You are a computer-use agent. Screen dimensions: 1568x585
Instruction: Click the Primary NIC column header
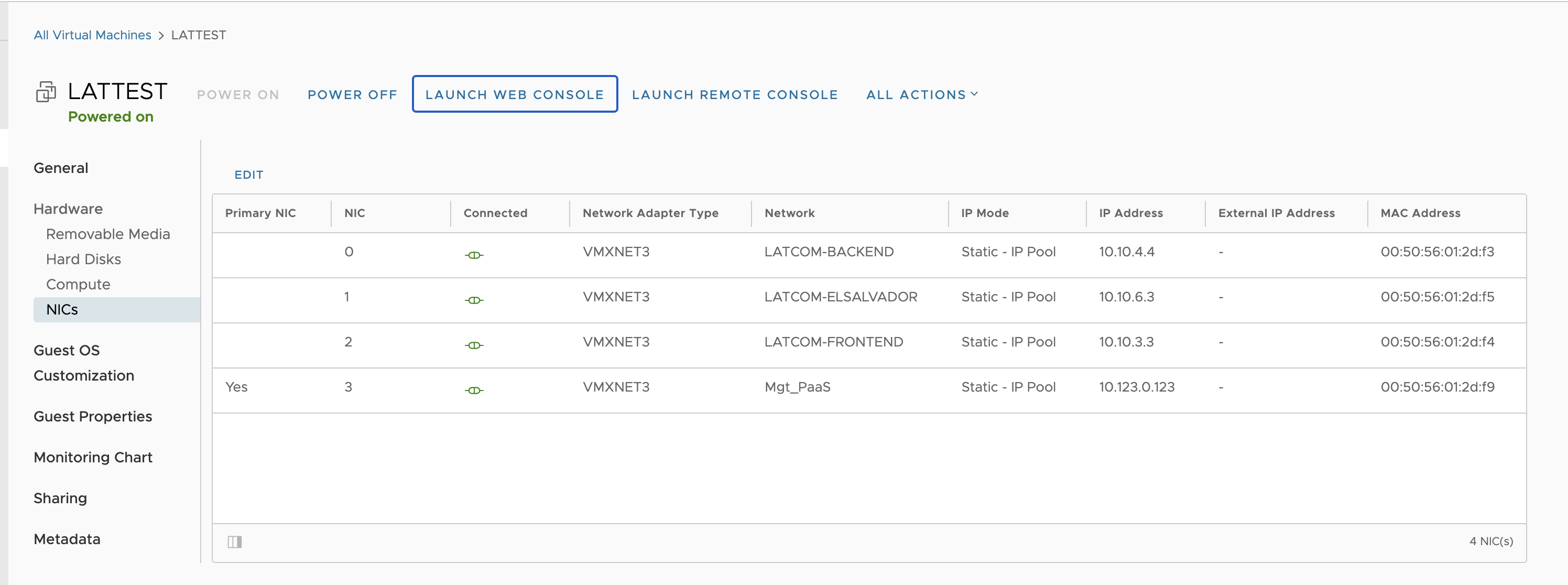click(260, 213)
